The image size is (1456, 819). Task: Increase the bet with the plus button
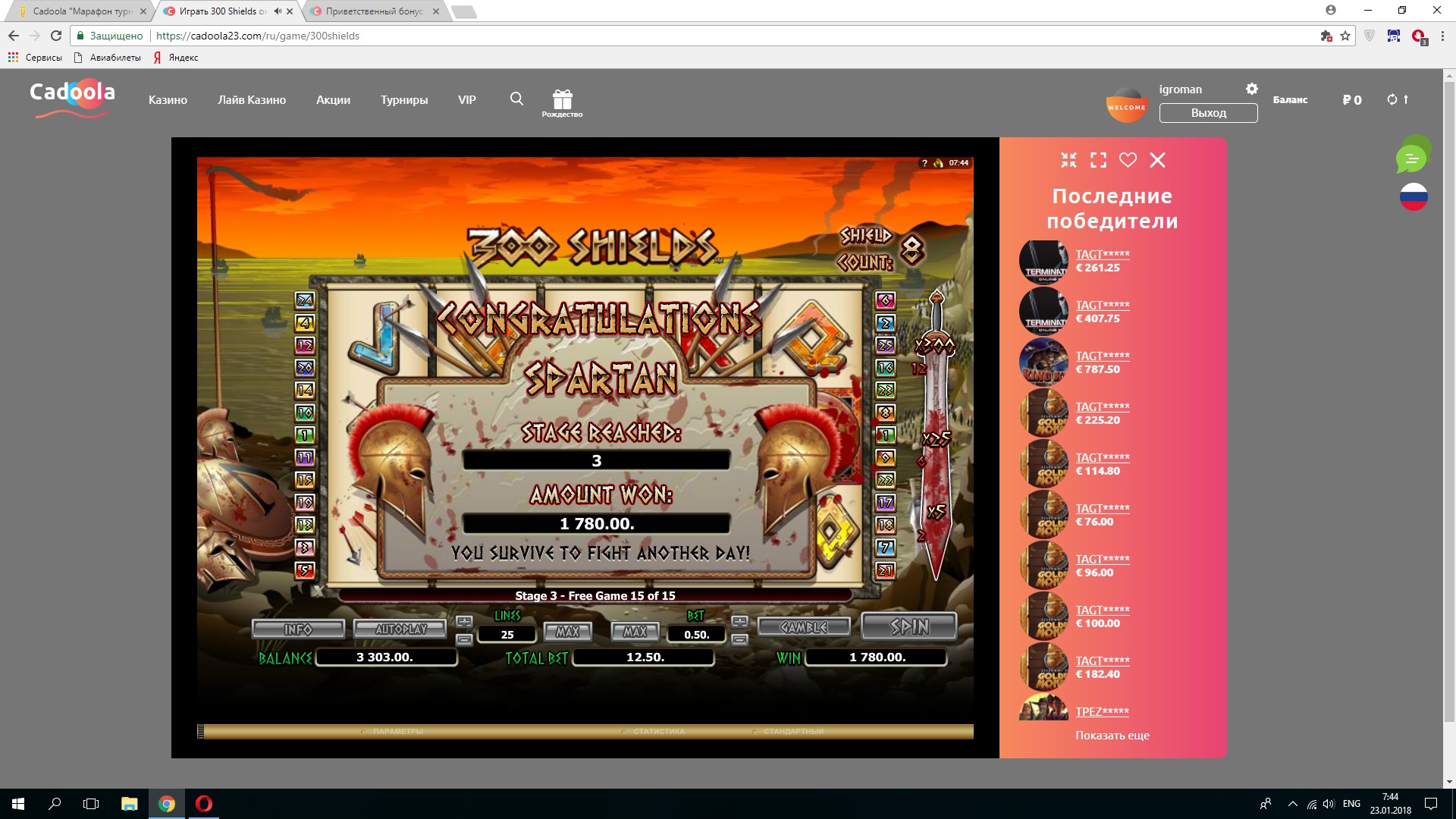[x=739, y=622]
